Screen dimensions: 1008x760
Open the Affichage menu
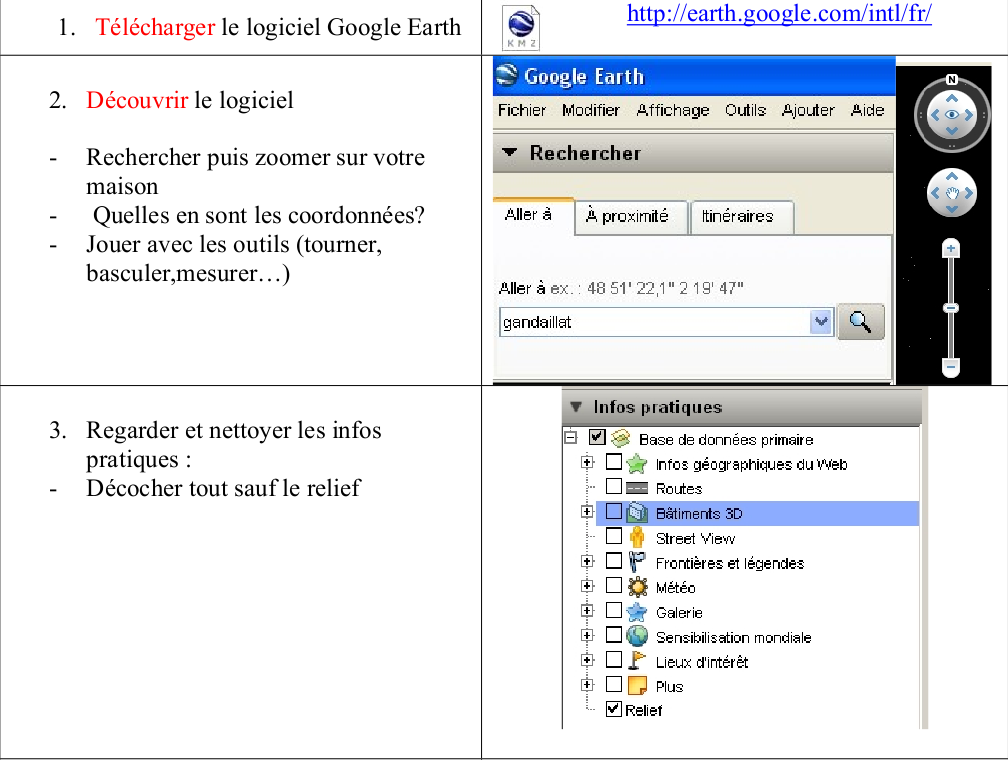[672, 111]
